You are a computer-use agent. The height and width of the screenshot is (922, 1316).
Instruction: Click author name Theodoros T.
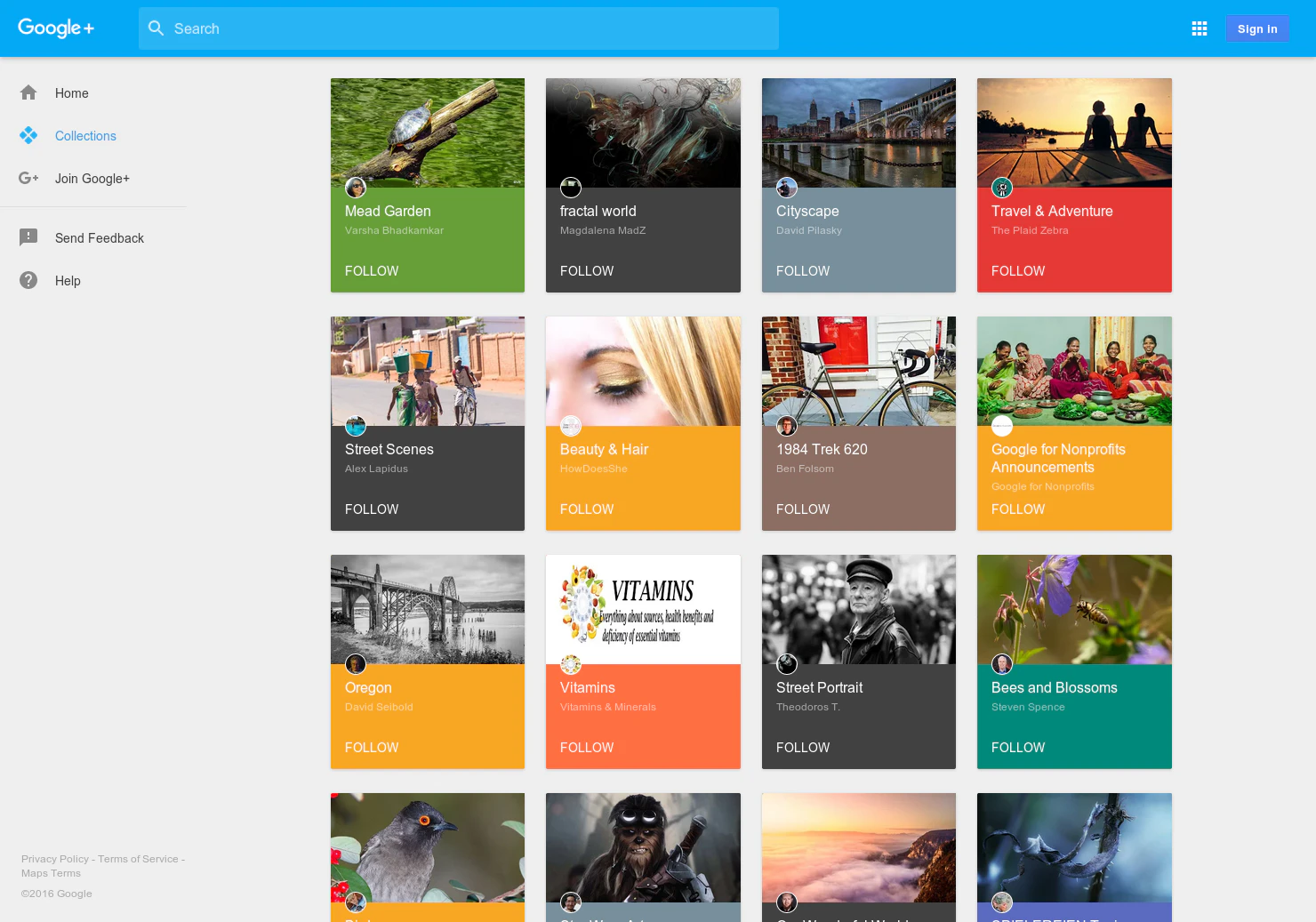click(807, 707)
